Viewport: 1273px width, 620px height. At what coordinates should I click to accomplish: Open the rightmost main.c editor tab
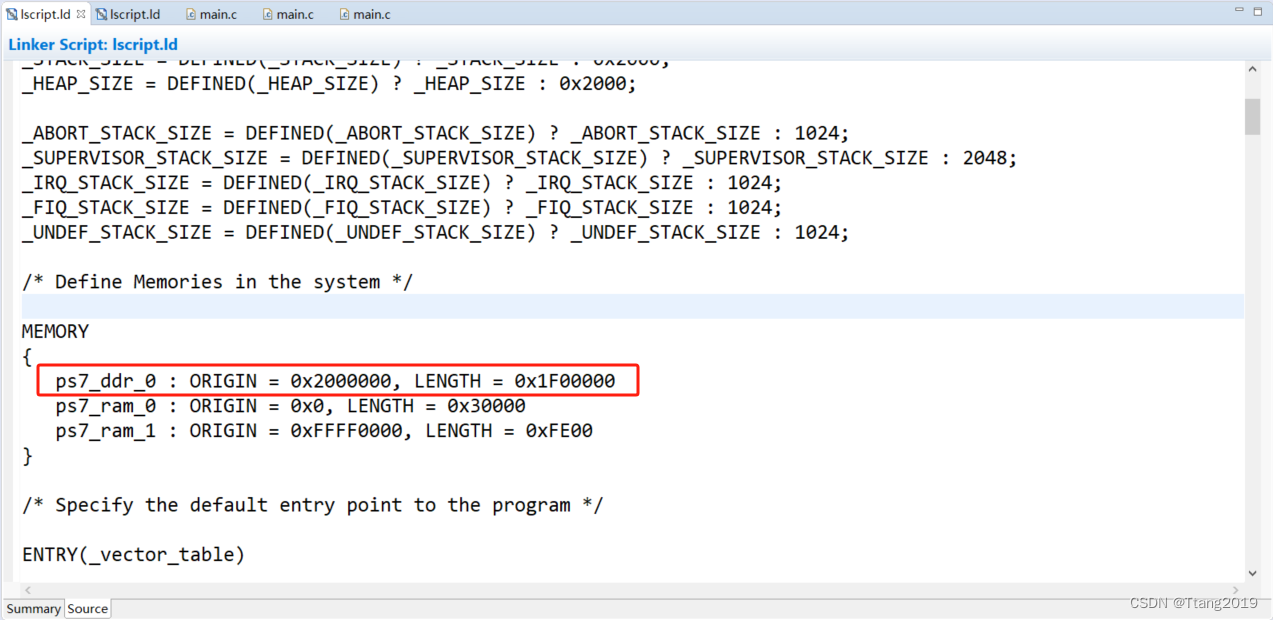[364, 14]
